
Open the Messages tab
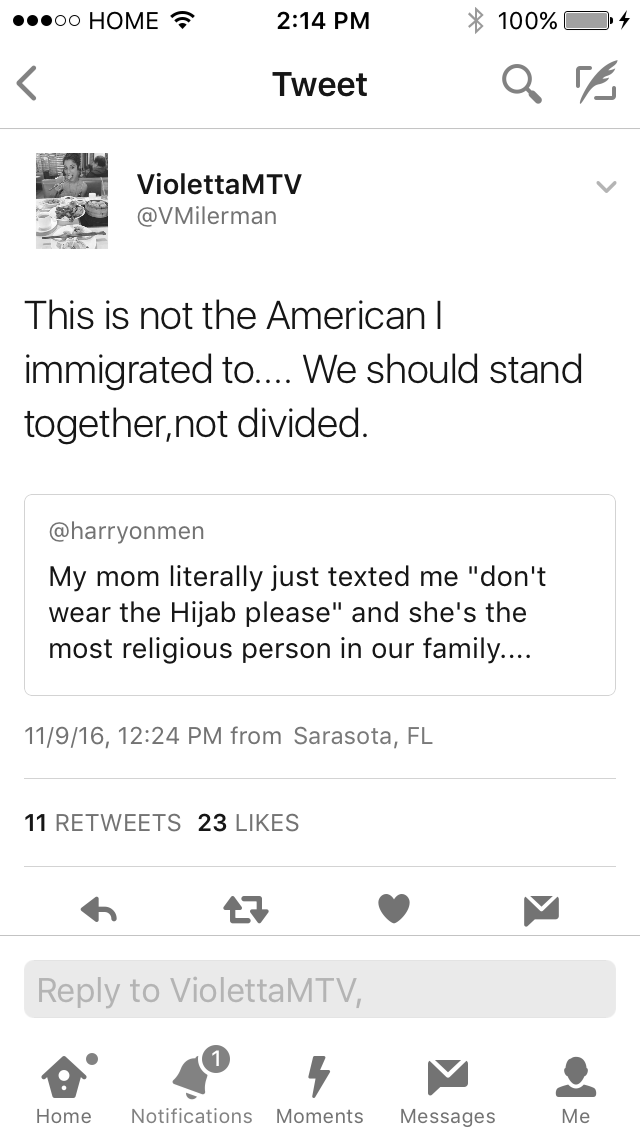448,1088
